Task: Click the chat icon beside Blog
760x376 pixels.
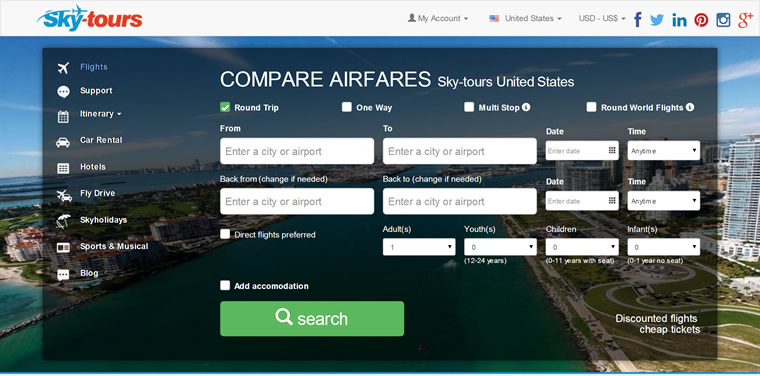Action: point(63,275)
